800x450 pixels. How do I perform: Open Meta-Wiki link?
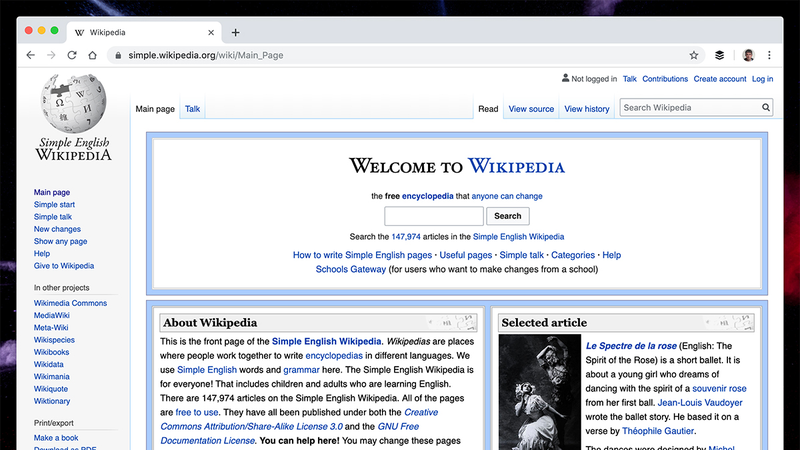pyautogui.click(x=51, y=328)
